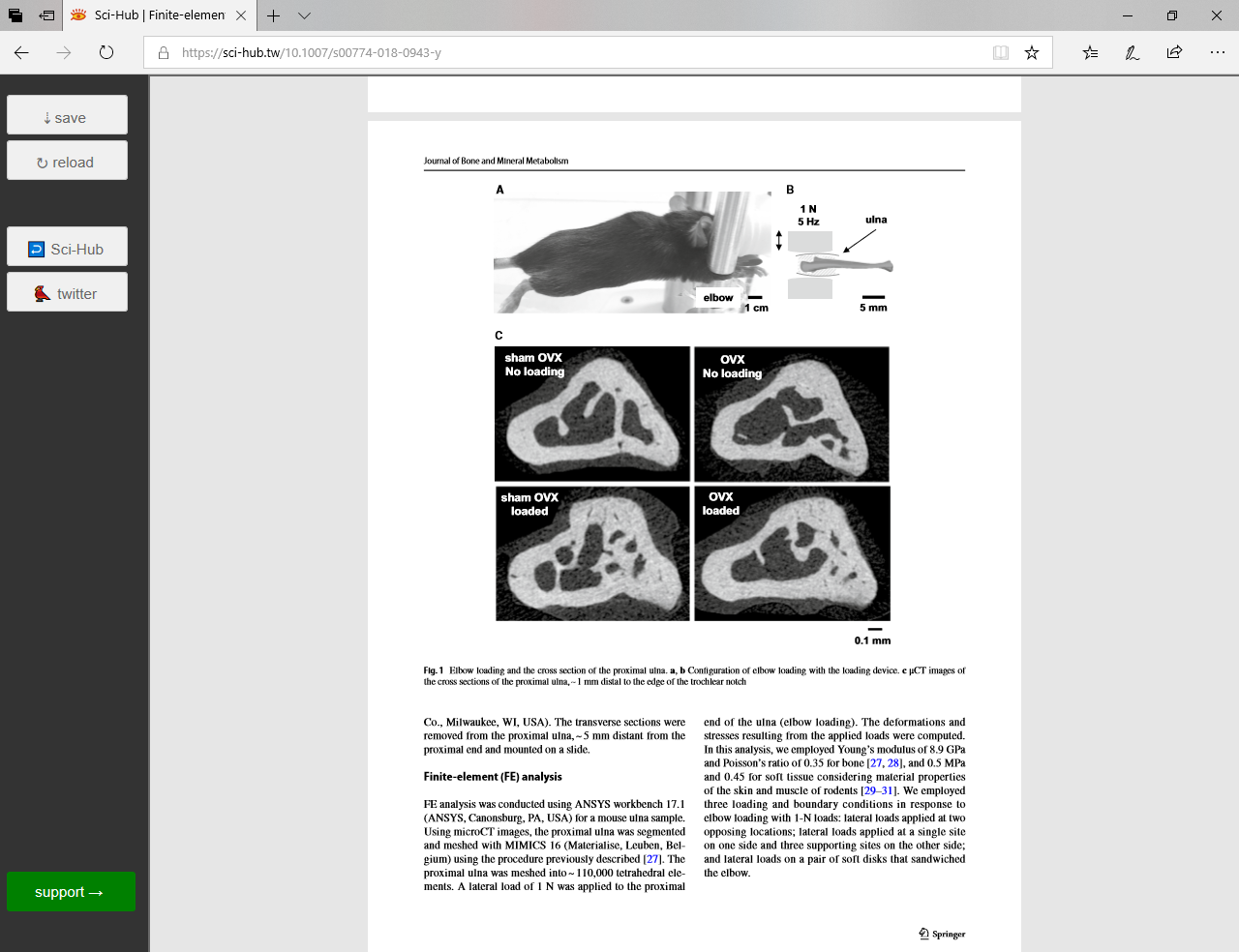Click the sham OVX loaded image
Screen dimensions: 1239x952
pyautogui.click(x=592, y=553)
